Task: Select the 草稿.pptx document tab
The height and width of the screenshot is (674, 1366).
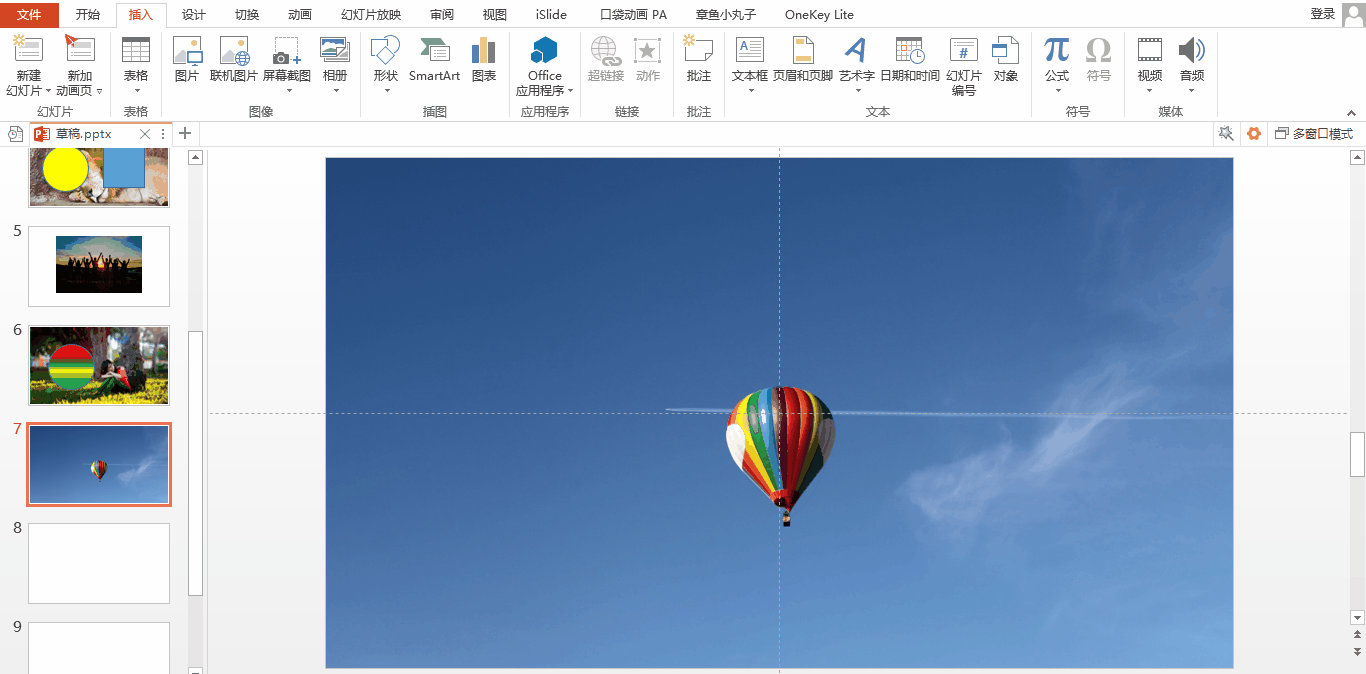Action: click(x=84, y=134)
